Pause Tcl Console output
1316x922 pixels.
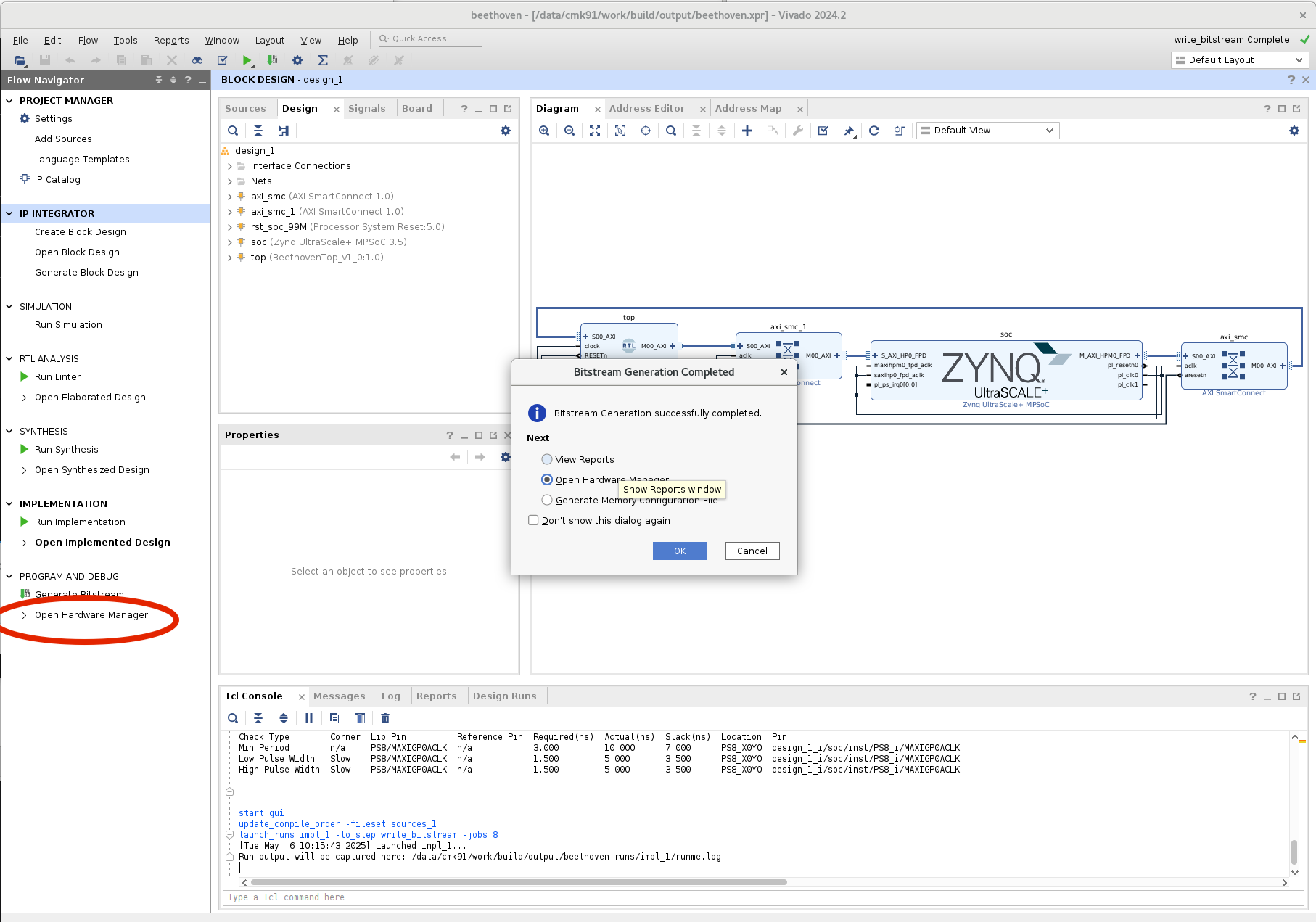309,718
